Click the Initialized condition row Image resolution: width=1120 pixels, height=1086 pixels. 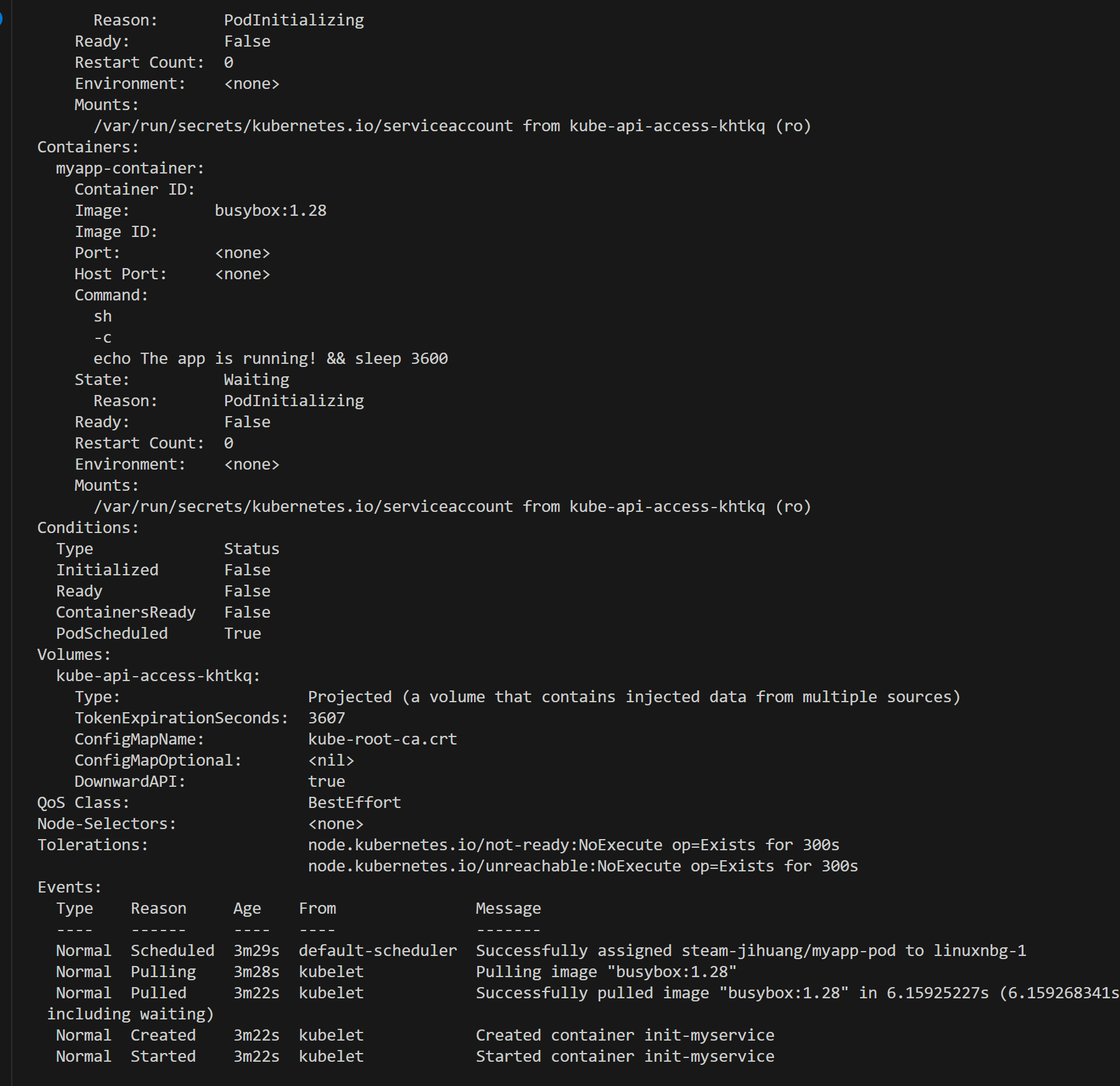163,570
